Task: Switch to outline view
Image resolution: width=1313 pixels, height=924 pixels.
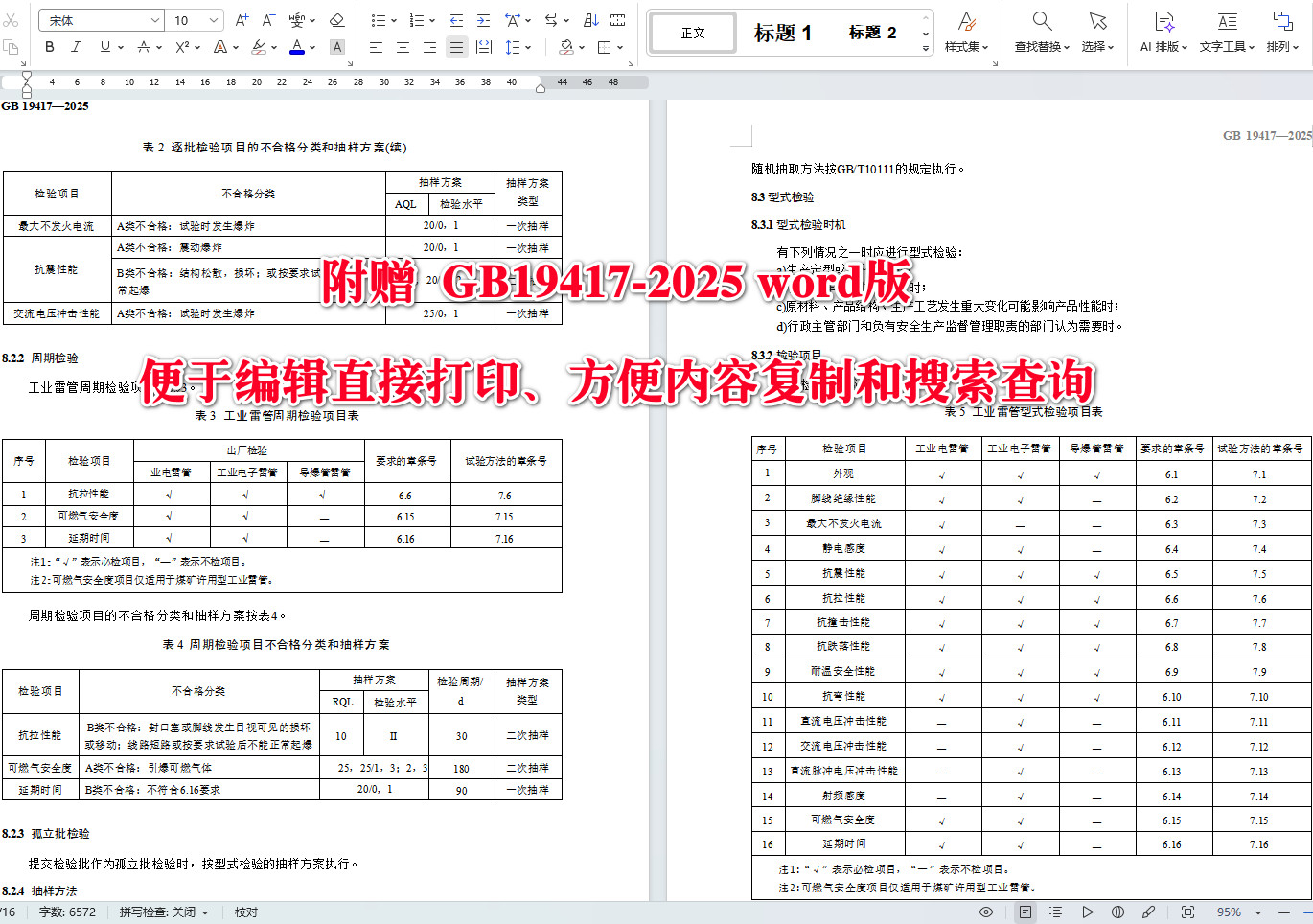Action: pos(1055,912)
